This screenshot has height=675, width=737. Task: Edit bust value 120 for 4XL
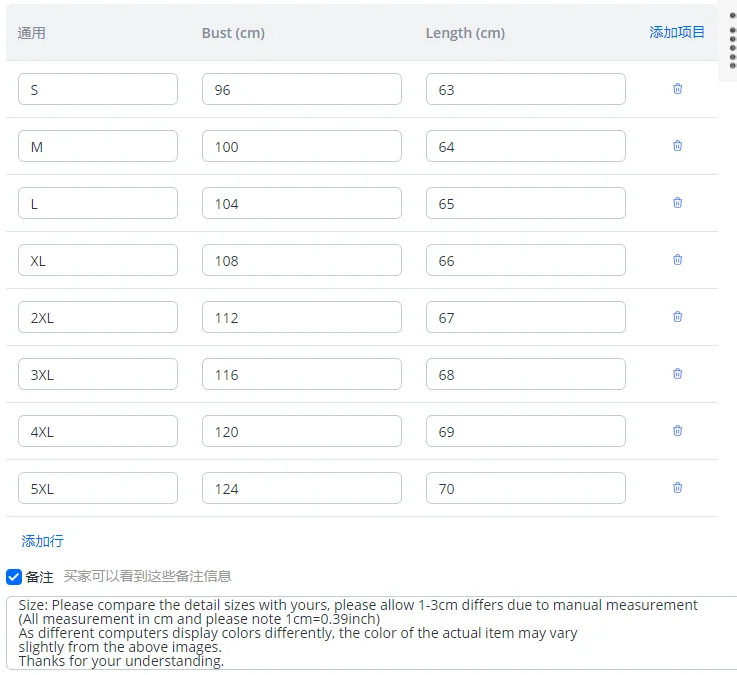pos(302,431)
